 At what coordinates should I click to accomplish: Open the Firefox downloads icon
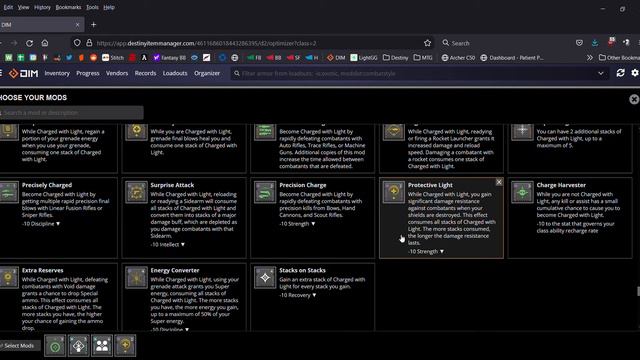pos(595,43)
